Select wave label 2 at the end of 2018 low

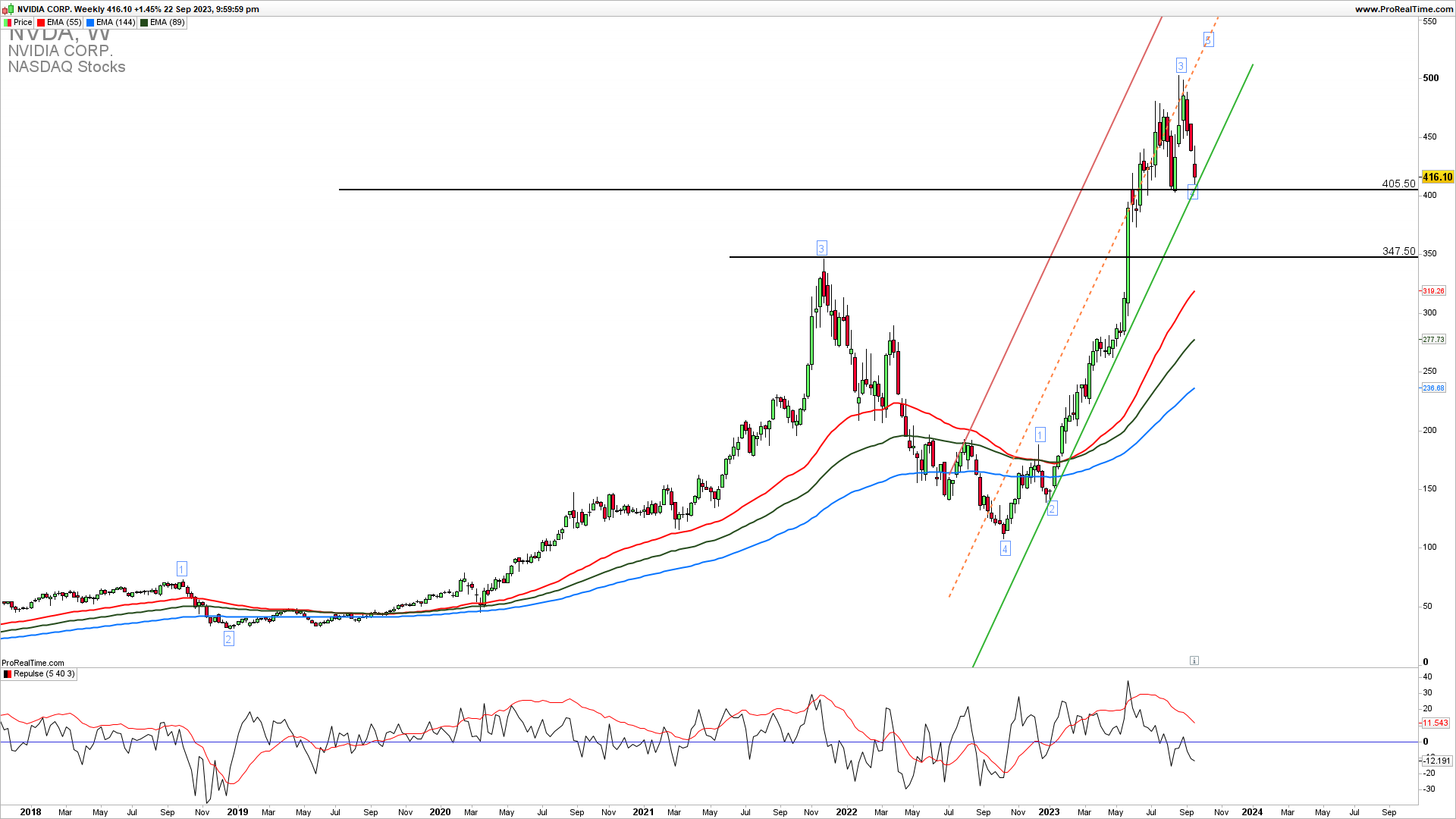pos(228,639)
